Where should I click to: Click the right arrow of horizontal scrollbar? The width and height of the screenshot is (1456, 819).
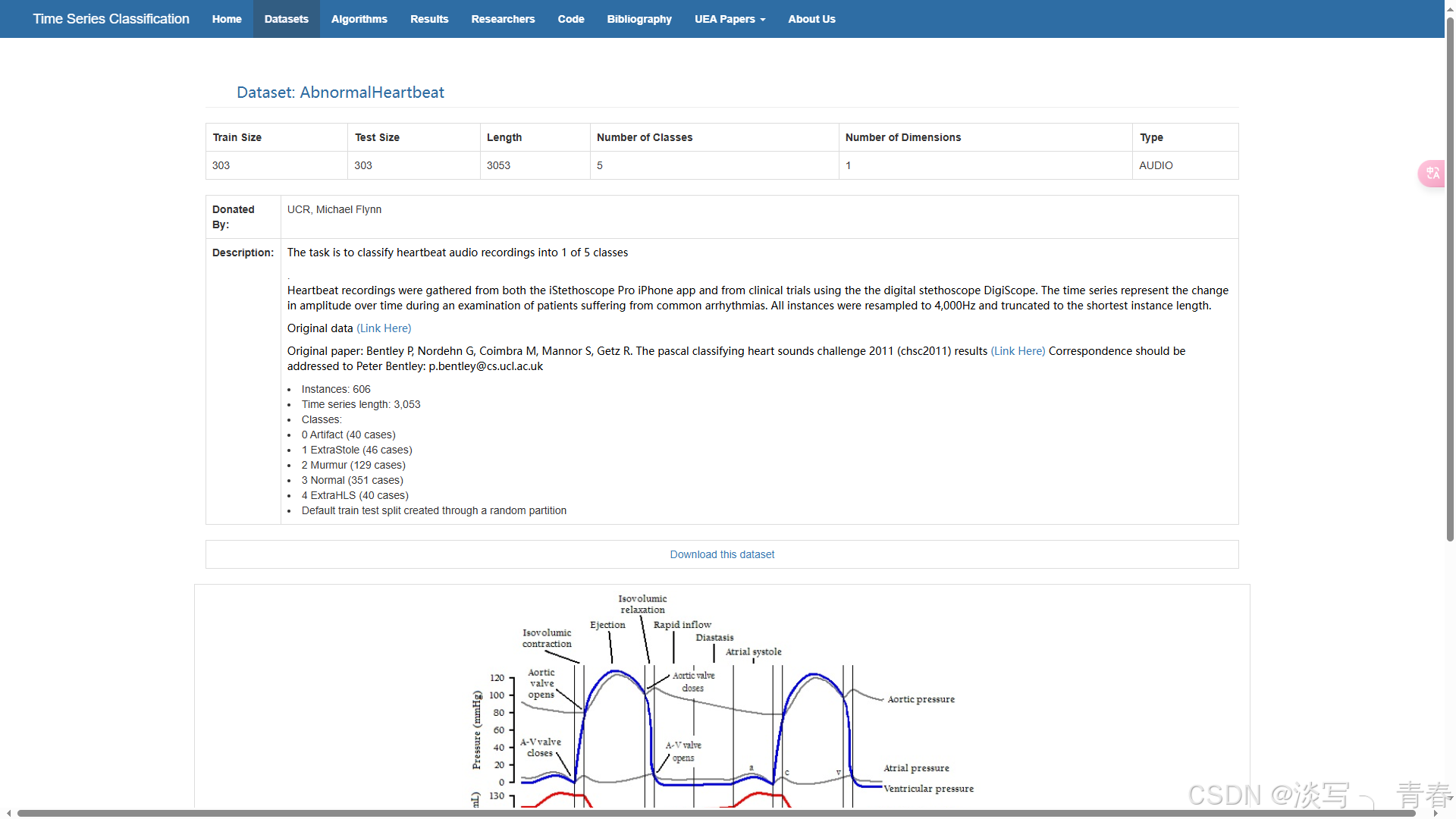1436,813
